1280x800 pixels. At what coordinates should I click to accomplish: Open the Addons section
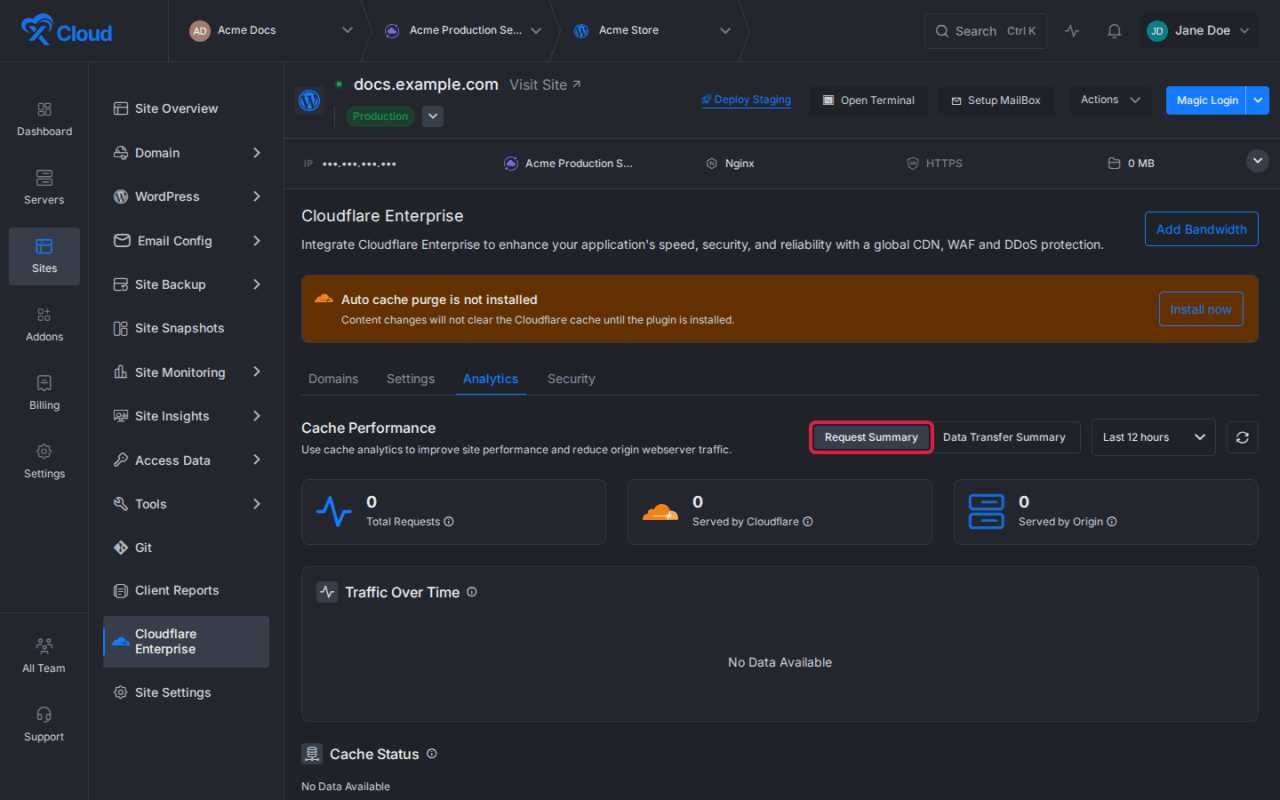(x=44, y=324)
